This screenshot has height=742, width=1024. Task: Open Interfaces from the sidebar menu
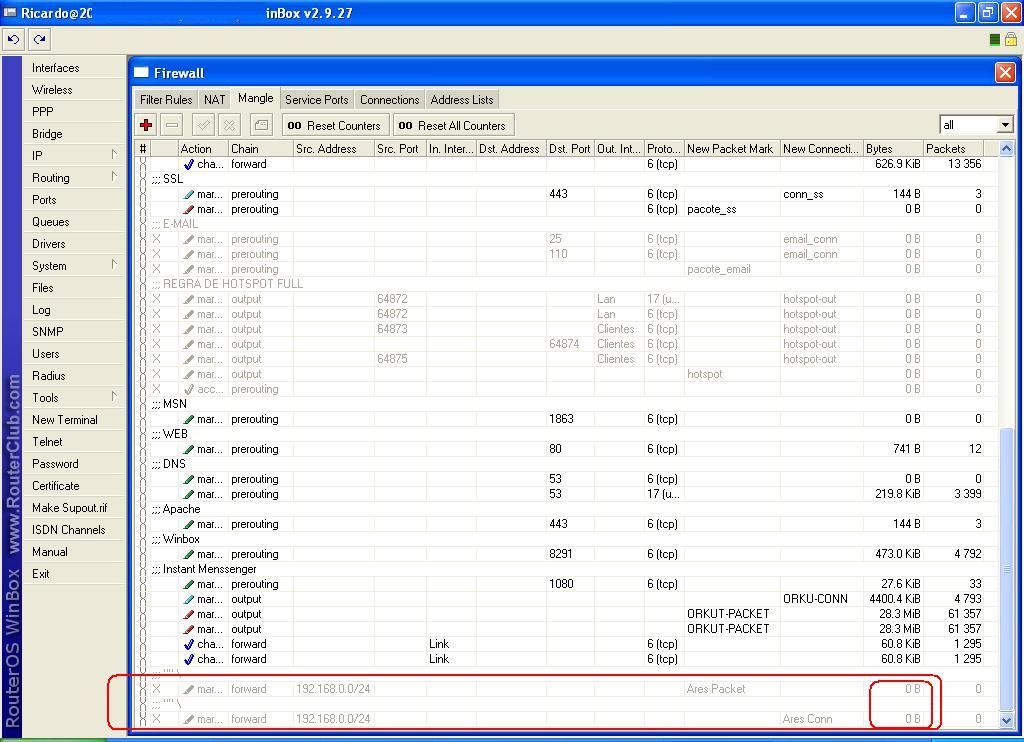pyautogui.click(x=55, y=68)
